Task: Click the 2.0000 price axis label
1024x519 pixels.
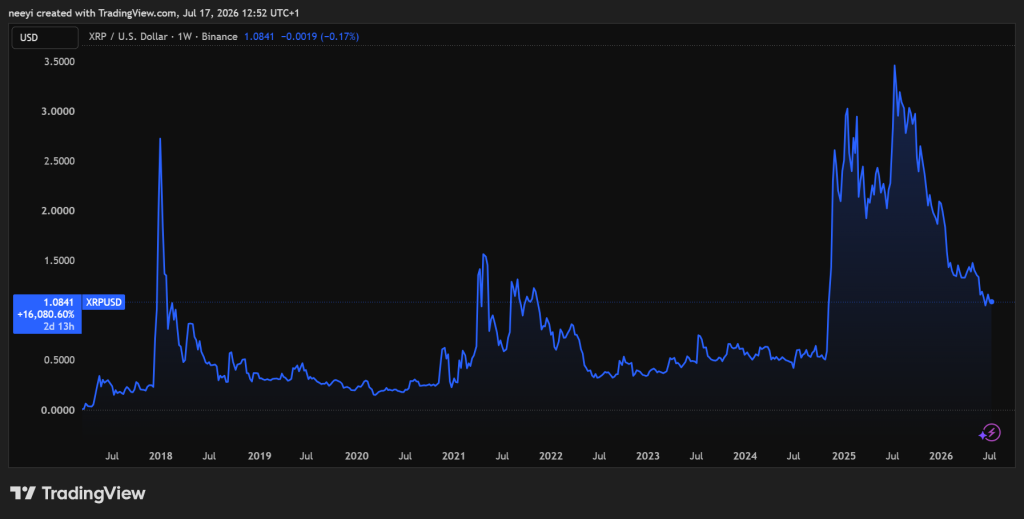Action: (x=59, y=211)
